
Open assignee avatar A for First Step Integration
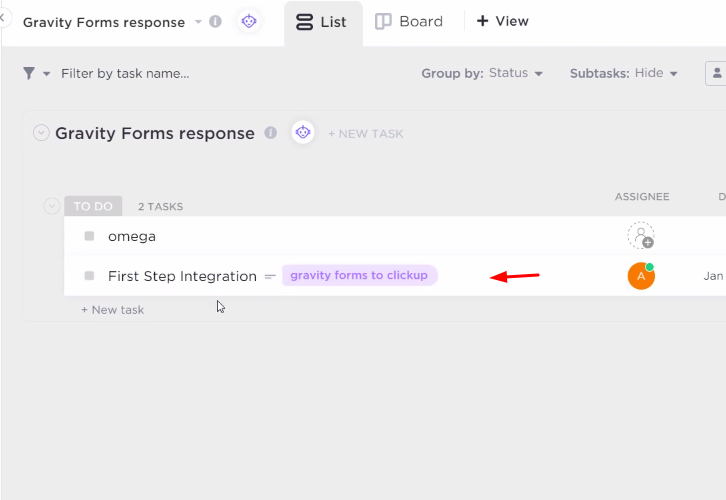tap(641, 276)
